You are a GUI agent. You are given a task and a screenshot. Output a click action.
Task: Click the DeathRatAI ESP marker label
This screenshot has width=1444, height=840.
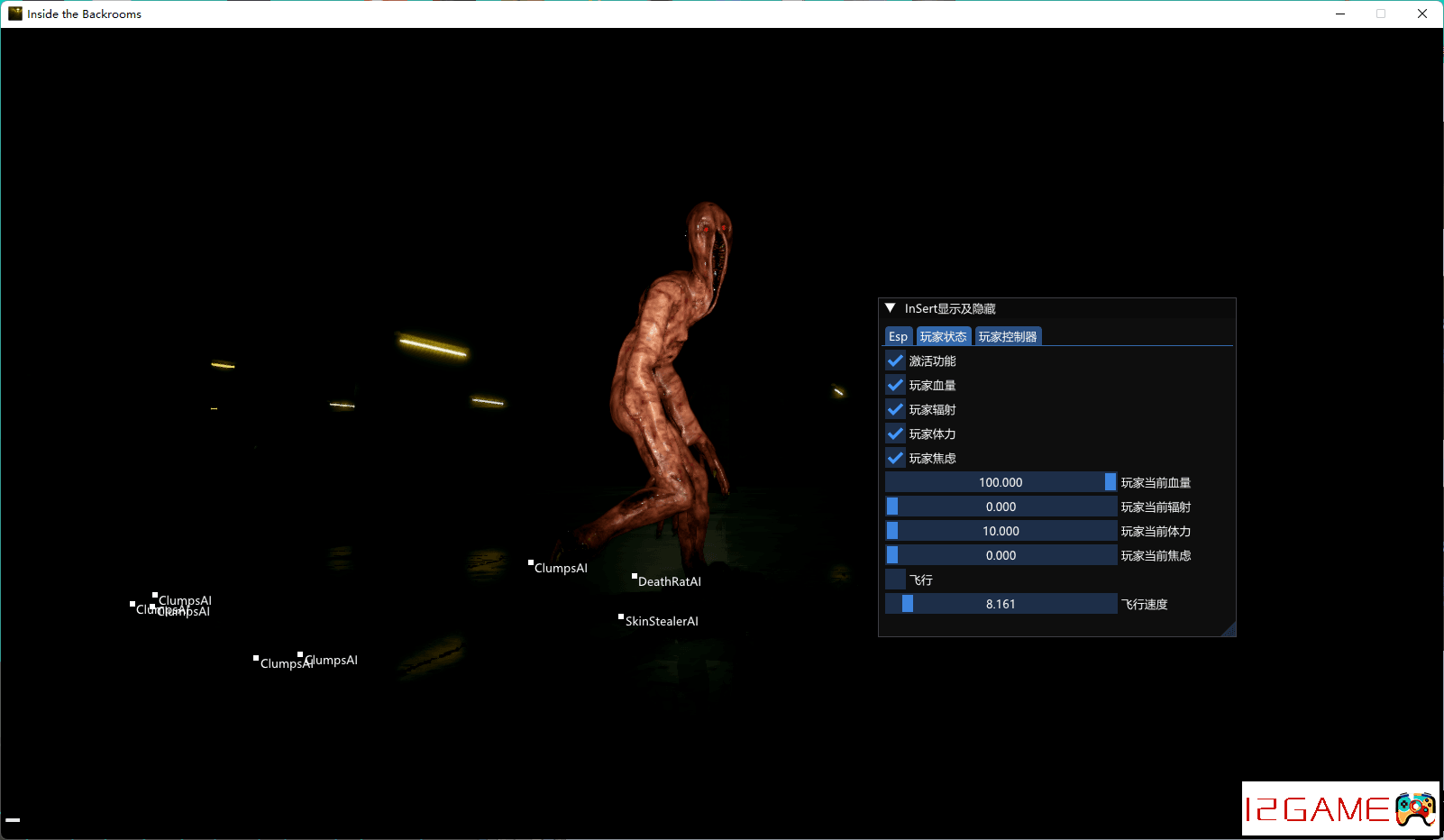click(669, 581)
